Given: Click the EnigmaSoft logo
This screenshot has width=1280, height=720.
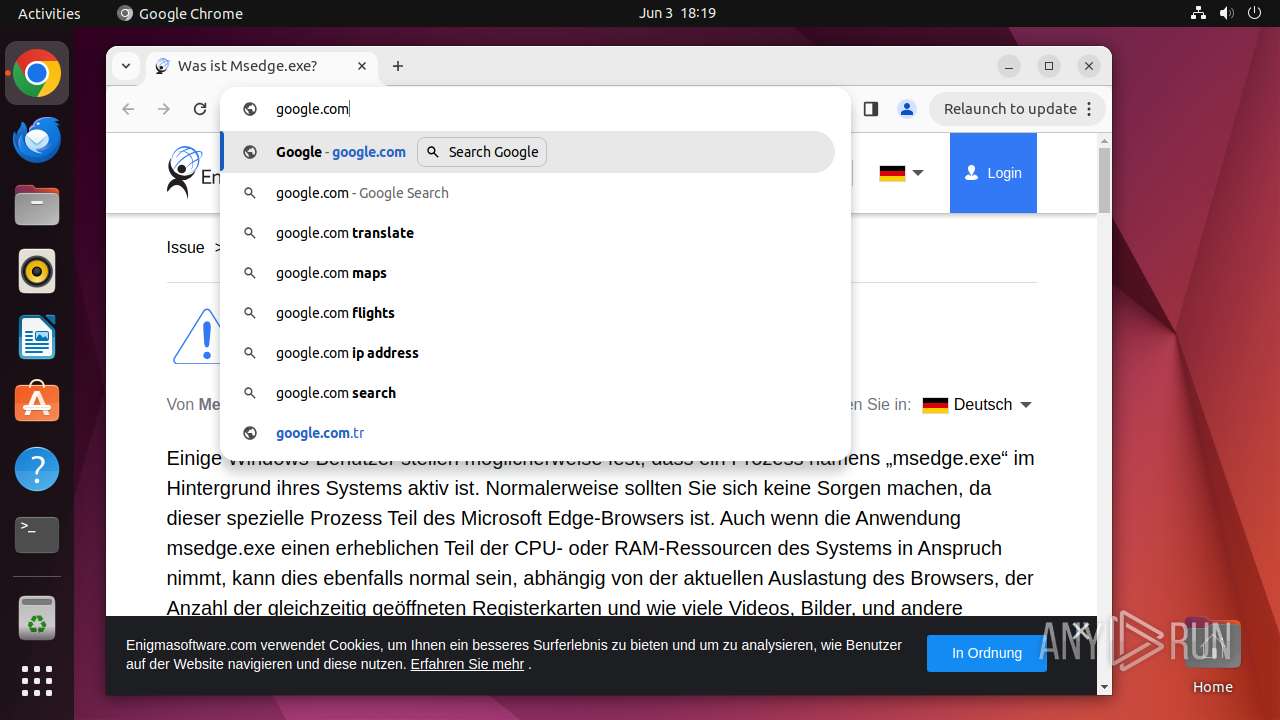Looking at the screenshot, I should [x=195, y=173].
